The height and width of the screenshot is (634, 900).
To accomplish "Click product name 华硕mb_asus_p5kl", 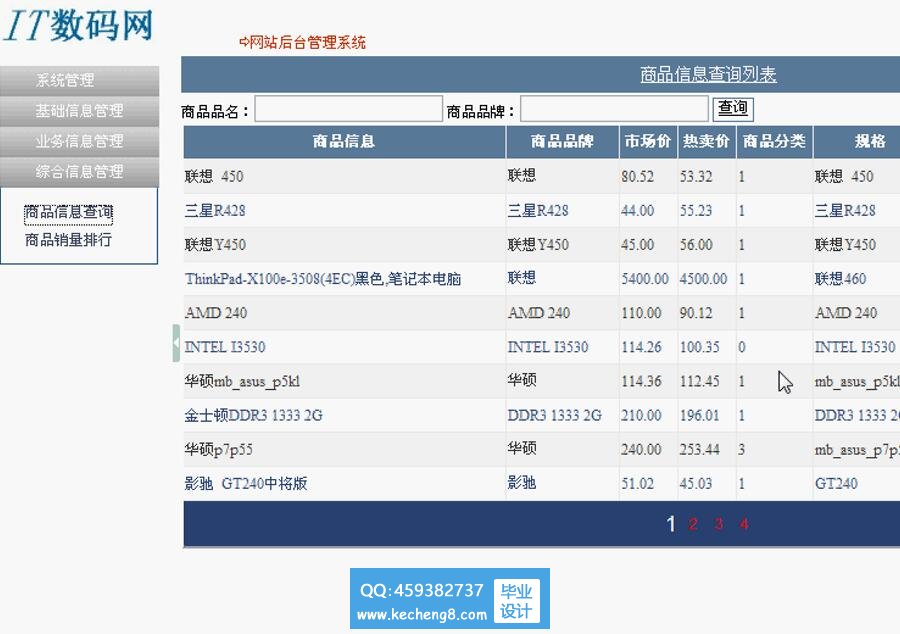I will point(242,382).
